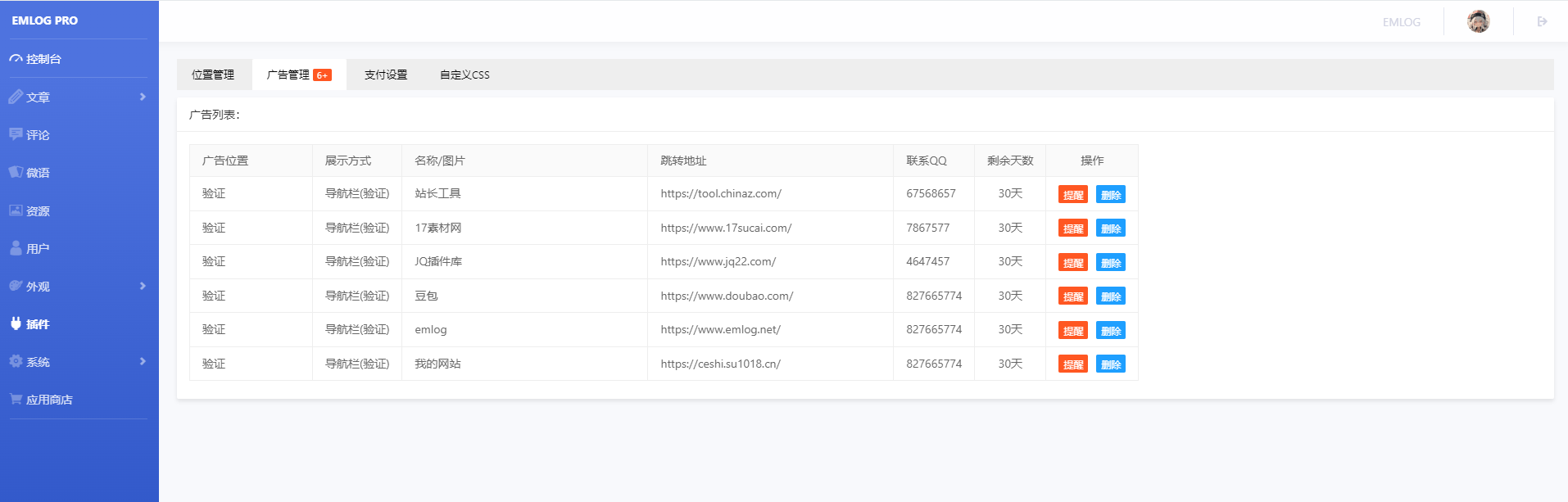Open 评论 in the sidebar
The width and height of the screenshot is (1568, 502).
coord(38,135)
